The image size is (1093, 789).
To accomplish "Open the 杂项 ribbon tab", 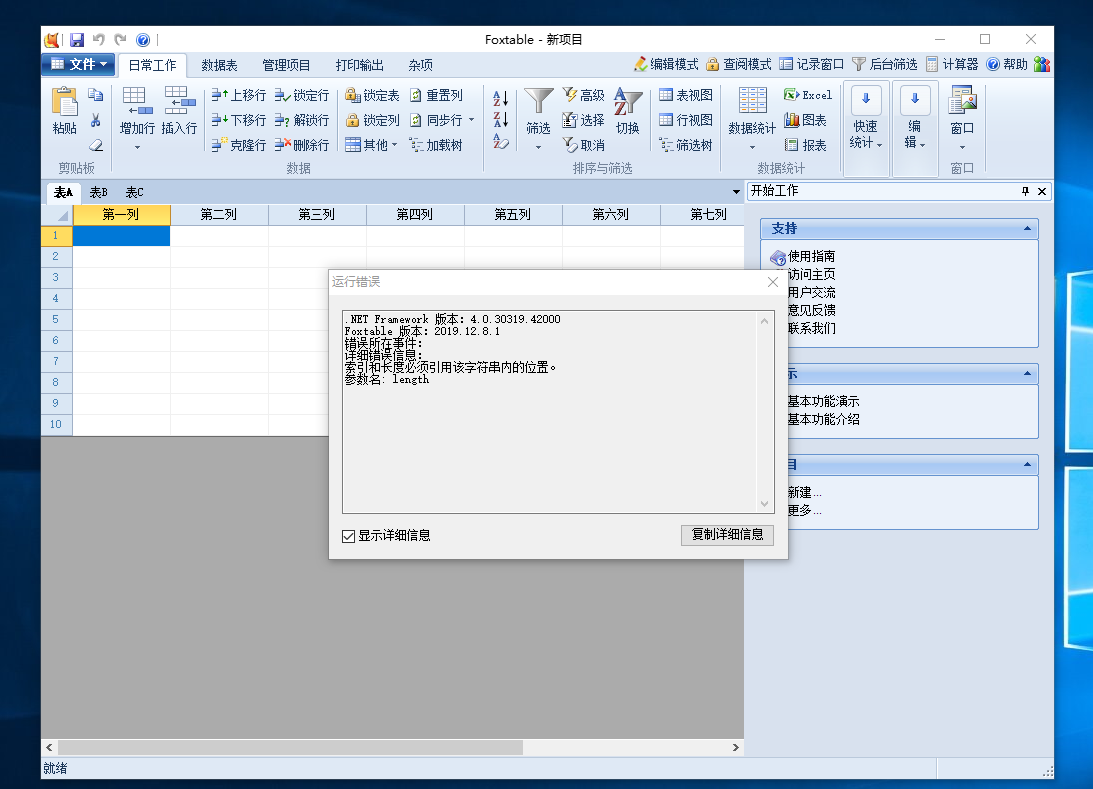I will [x=420, y=66].
